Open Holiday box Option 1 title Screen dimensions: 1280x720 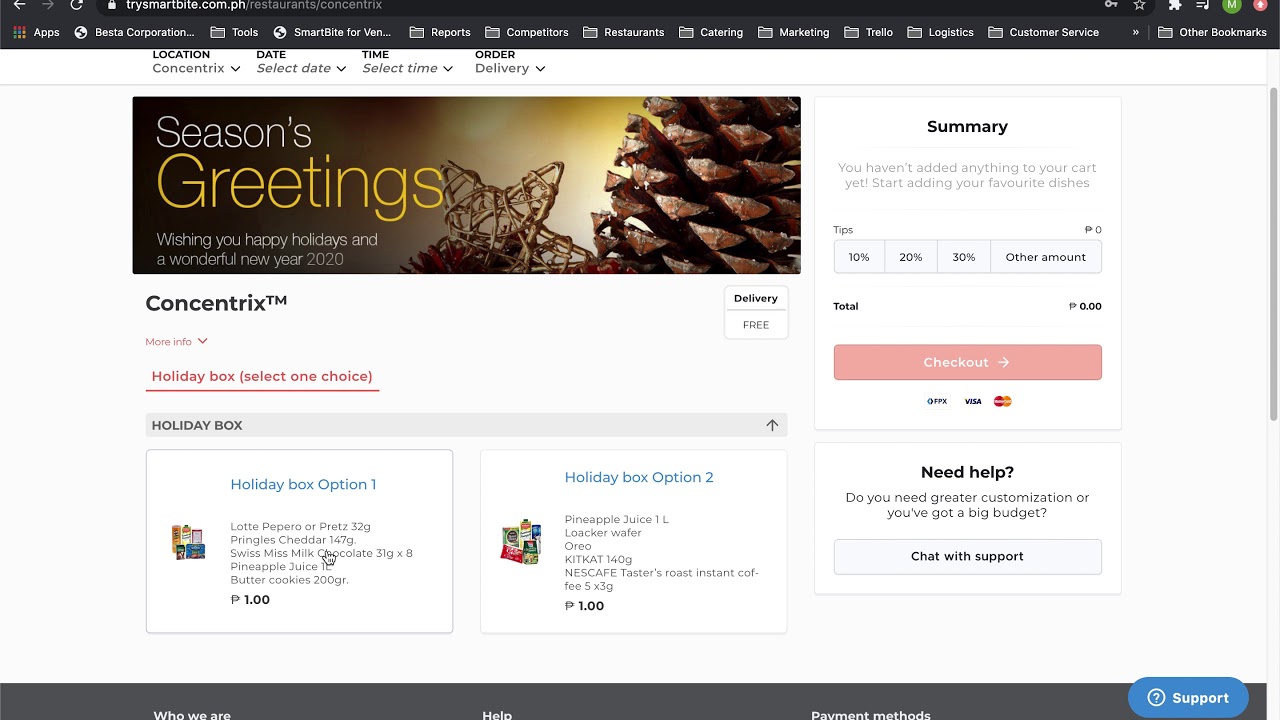click(303, 484)
